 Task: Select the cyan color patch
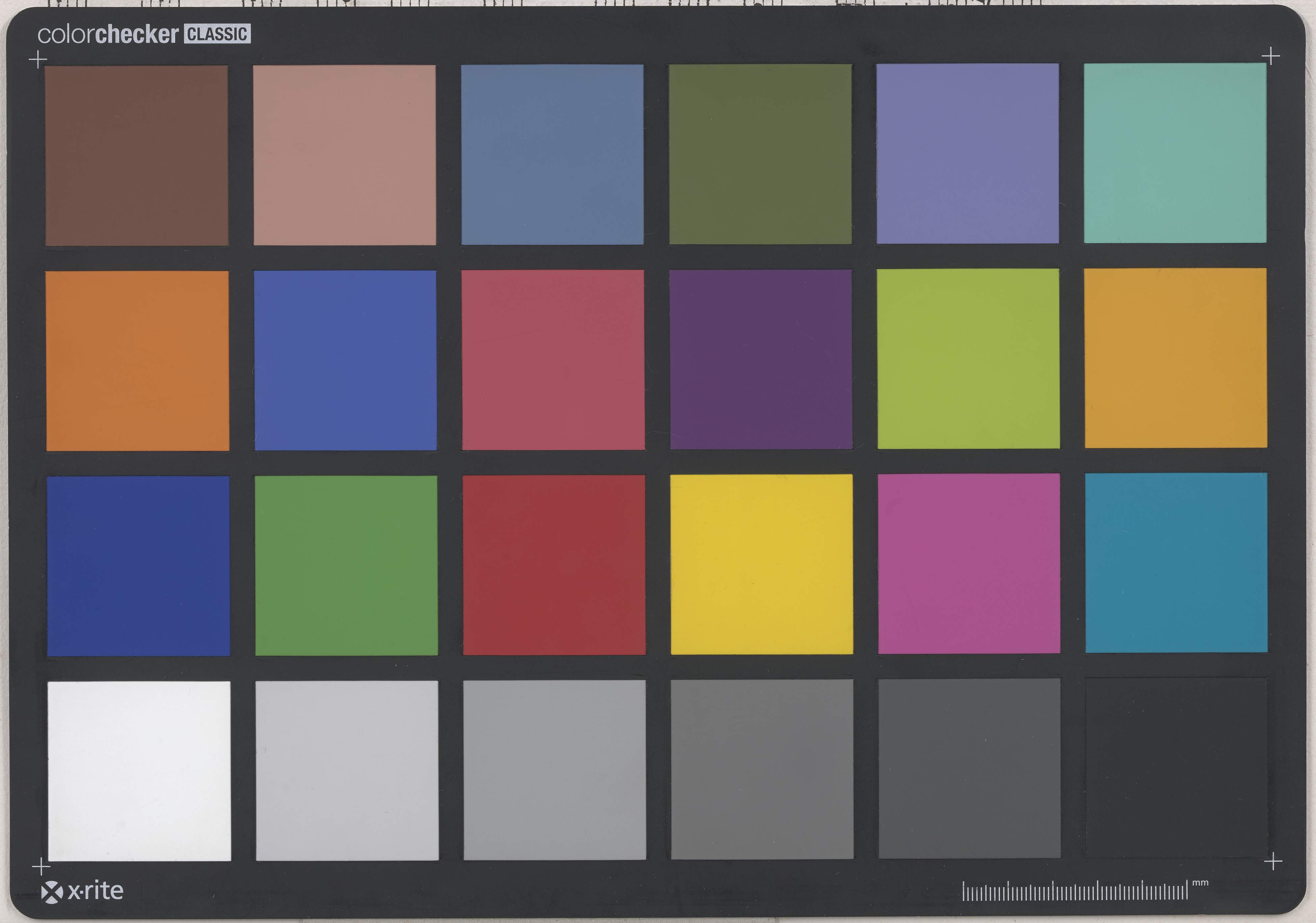point(1176,563)
